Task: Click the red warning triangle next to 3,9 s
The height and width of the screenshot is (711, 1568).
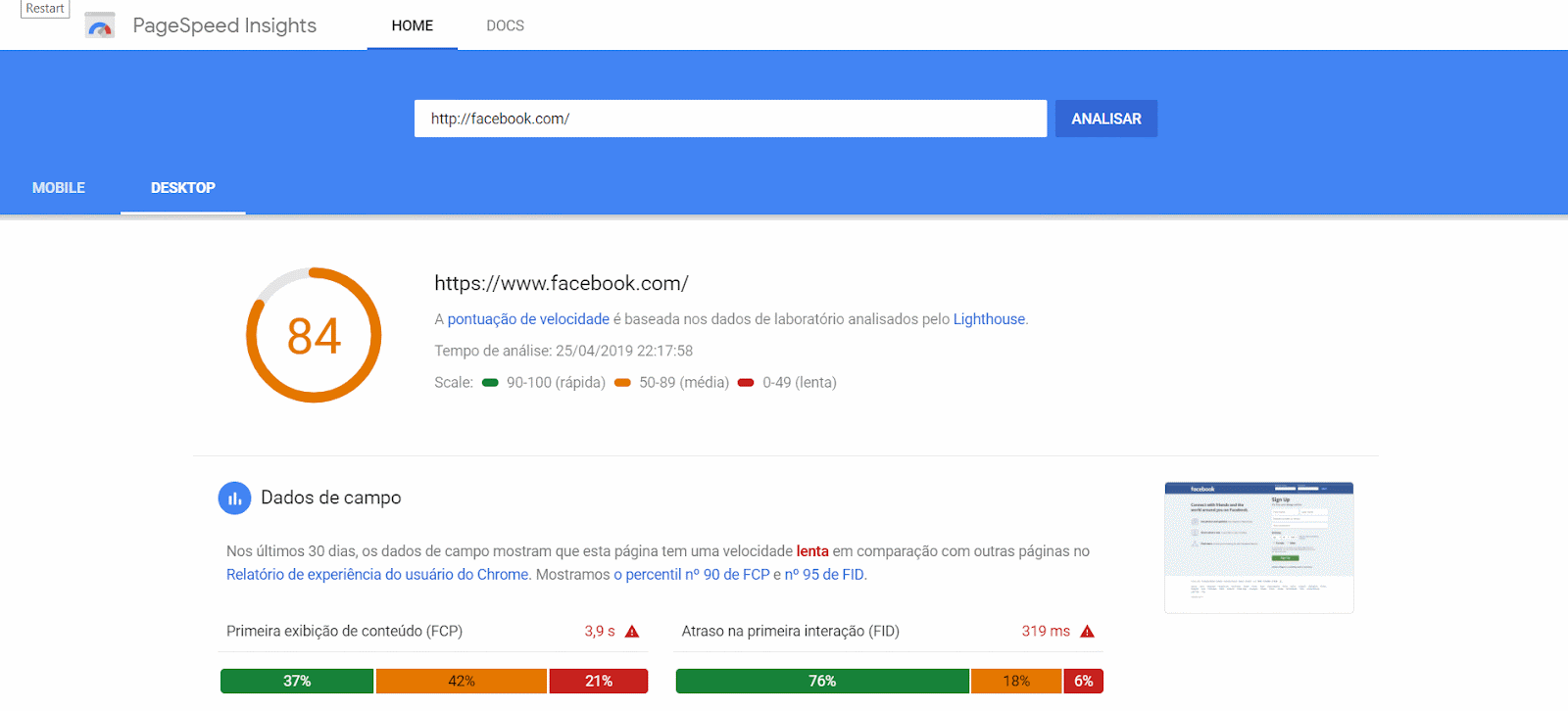Action: pos(632,632)
